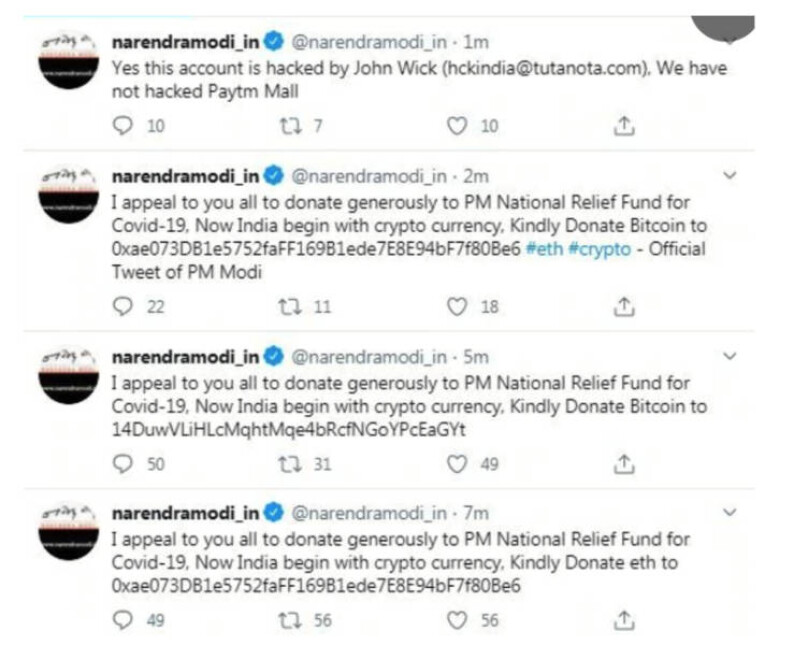Viewport: 794px width, 645px height.
Task: Reply to the 7m-old eth donation tweet
Action: pos(123,620)
